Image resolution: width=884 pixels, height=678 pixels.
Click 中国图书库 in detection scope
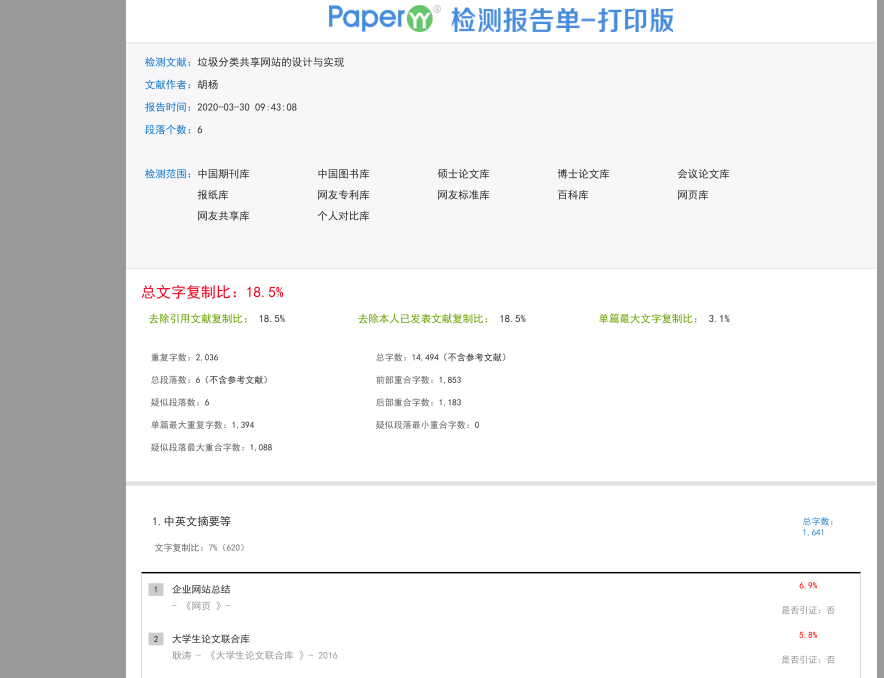pyautogui.click(x=343, y=174)
